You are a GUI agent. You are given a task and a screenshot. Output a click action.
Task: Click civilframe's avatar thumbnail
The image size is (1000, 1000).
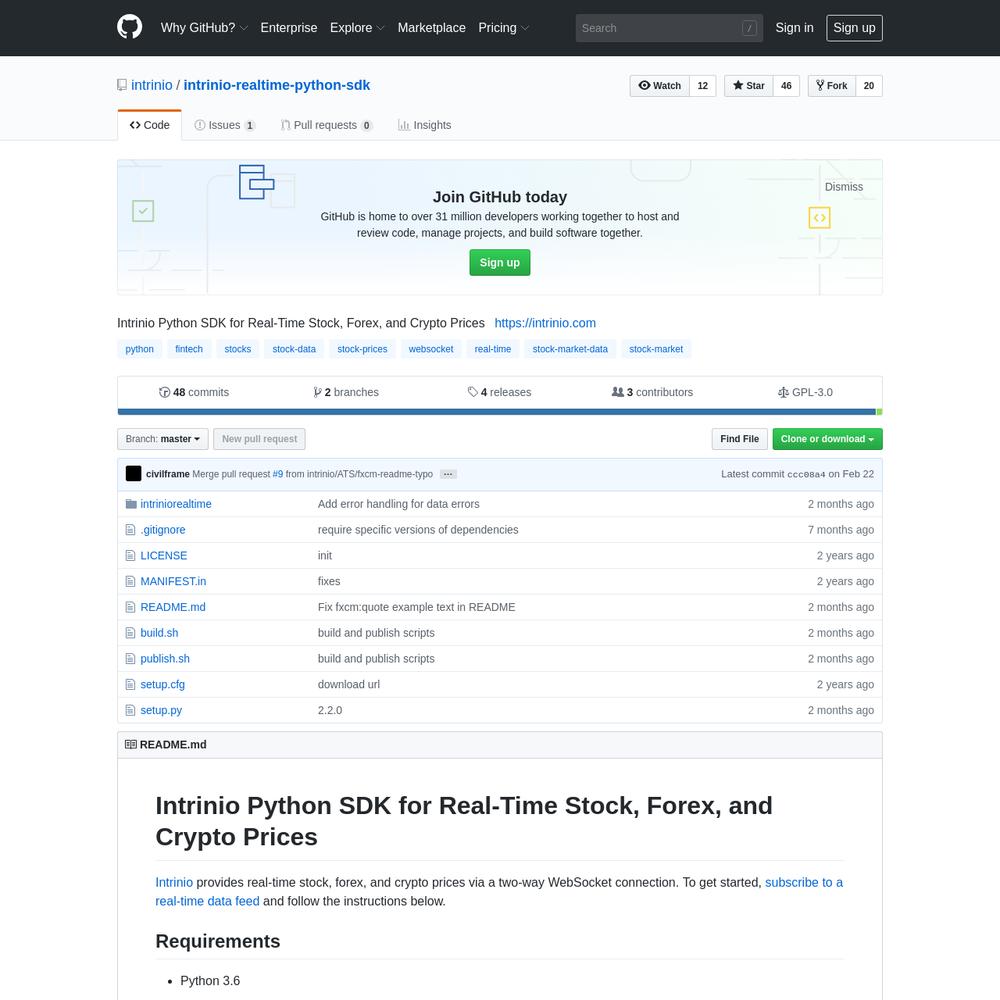click(133, 474)
